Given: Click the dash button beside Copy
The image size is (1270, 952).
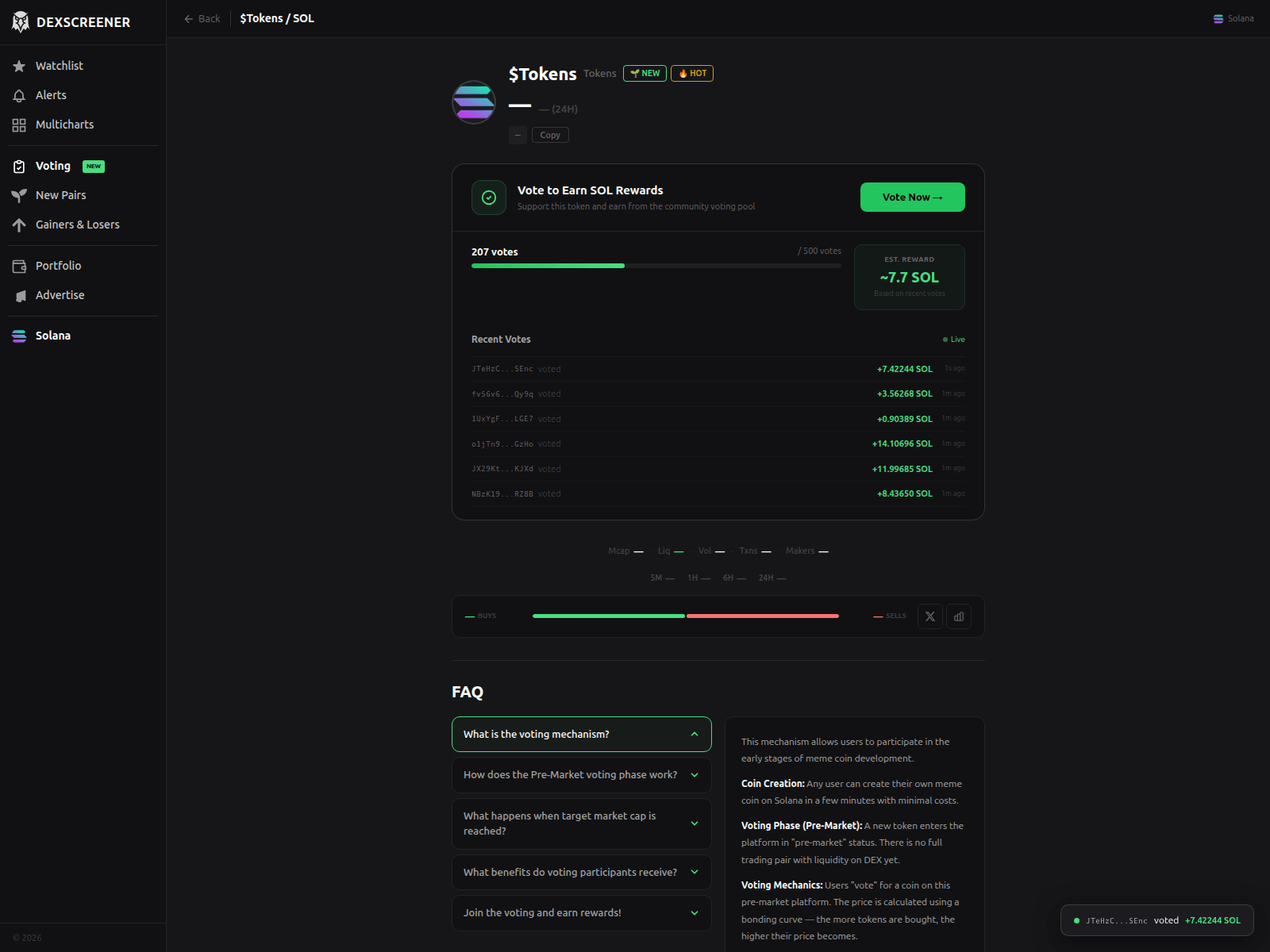Looking at the screenshot, I should (x=518, y=135).
